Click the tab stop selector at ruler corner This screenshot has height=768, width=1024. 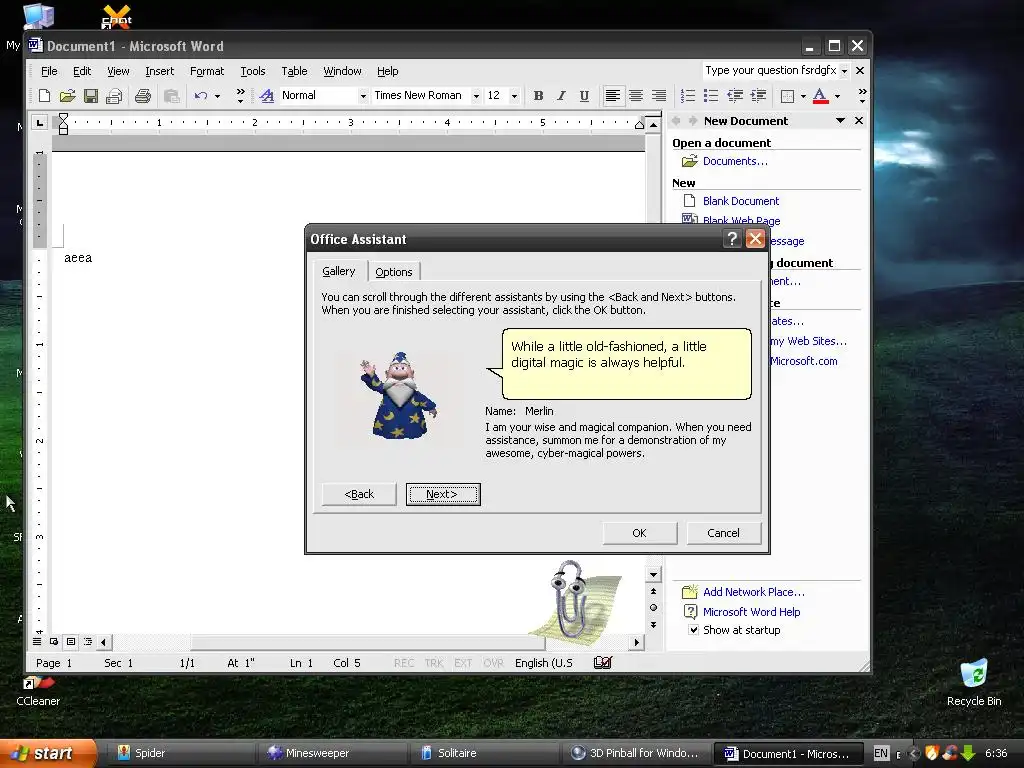pyautogui.click(x=40, y=122)
